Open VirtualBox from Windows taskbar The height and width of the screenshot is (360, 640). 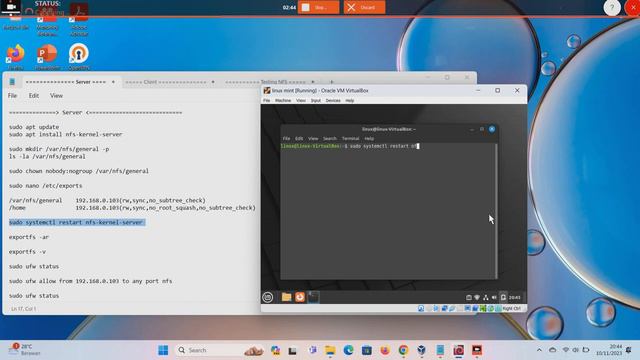tap(422, 350)
